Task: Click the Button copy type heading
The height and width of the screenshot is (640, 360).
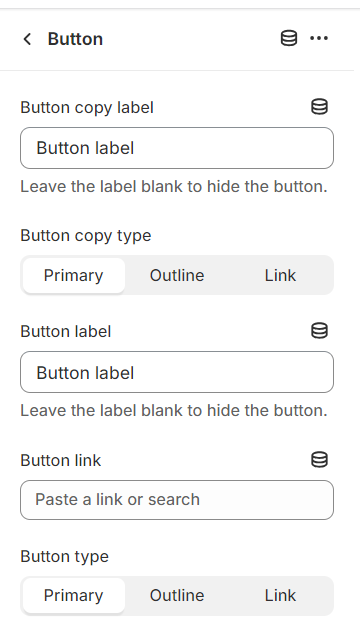Action: pyautogui.click(x=86, y=236)
